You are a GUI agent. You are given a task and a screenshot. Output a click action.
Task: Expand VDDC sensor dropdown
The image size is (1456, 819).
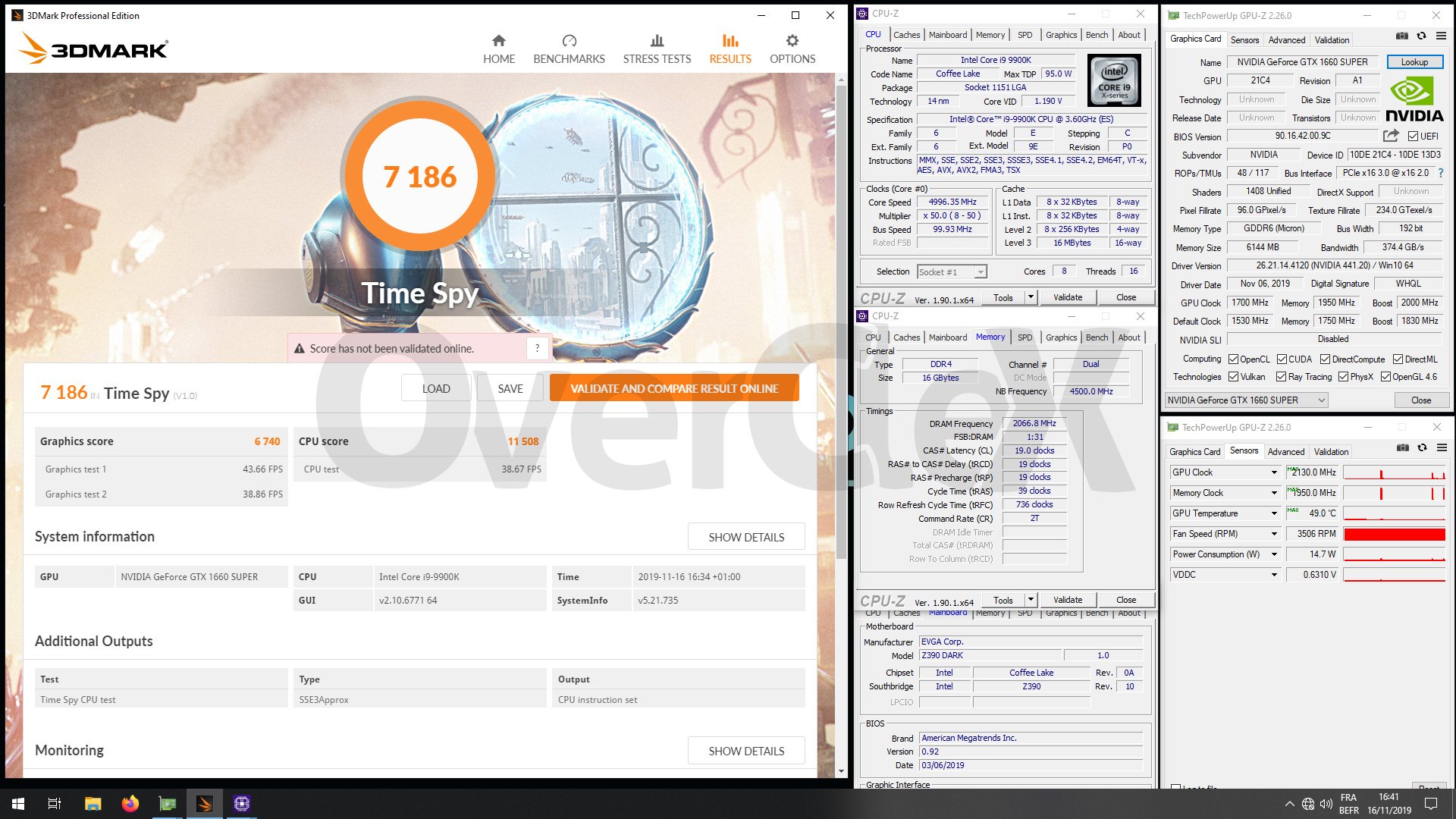click(x=1274, y=575)
